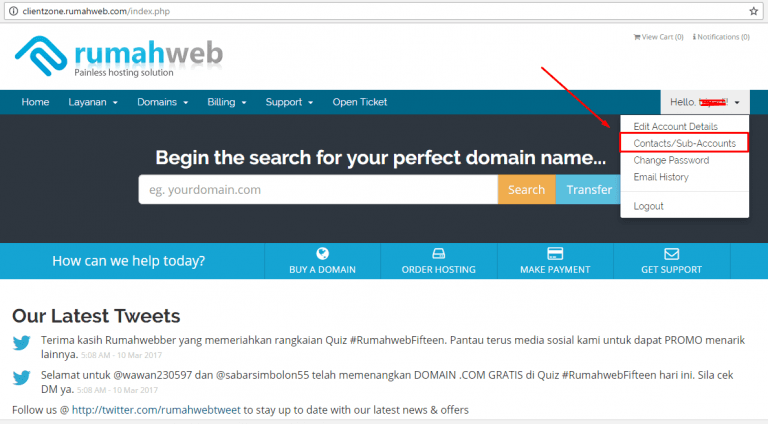Click the 'Begin the search for your perfect domain name' heading

[381, 158]
